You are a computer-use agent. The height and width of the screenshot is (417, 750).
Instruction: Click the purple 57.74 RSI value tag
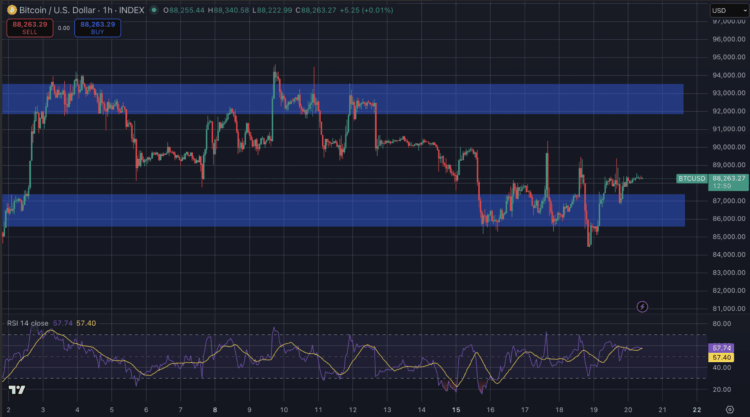(721, 348)
